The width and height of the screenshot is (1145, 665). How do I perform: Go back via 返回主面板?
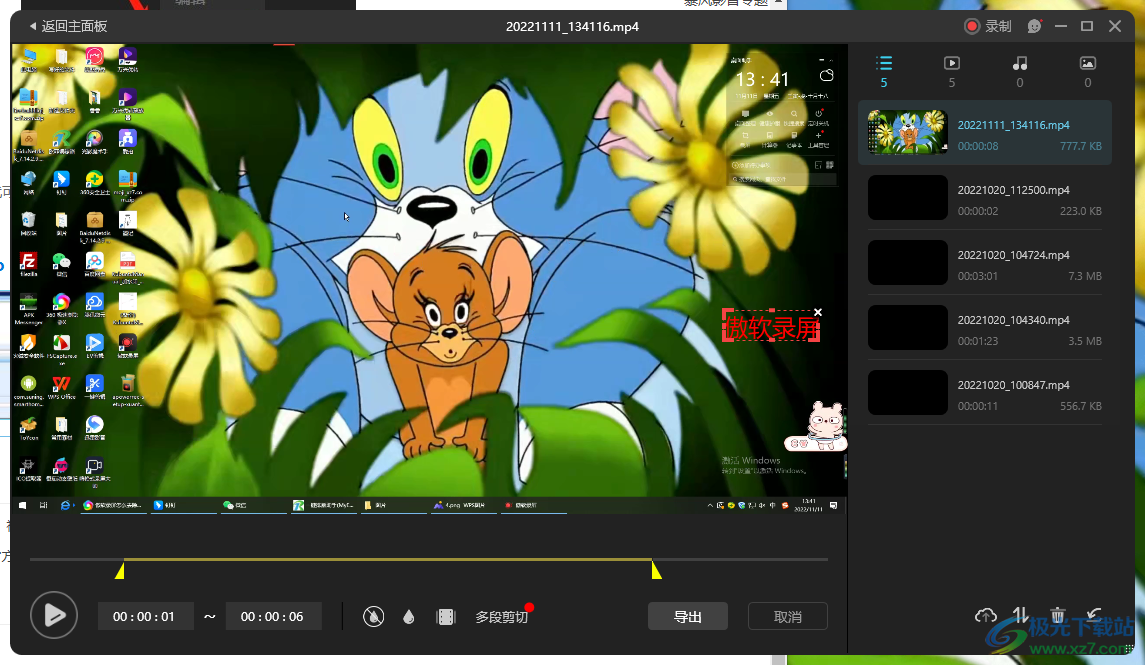pyautogui.click(x=68, y=26)
